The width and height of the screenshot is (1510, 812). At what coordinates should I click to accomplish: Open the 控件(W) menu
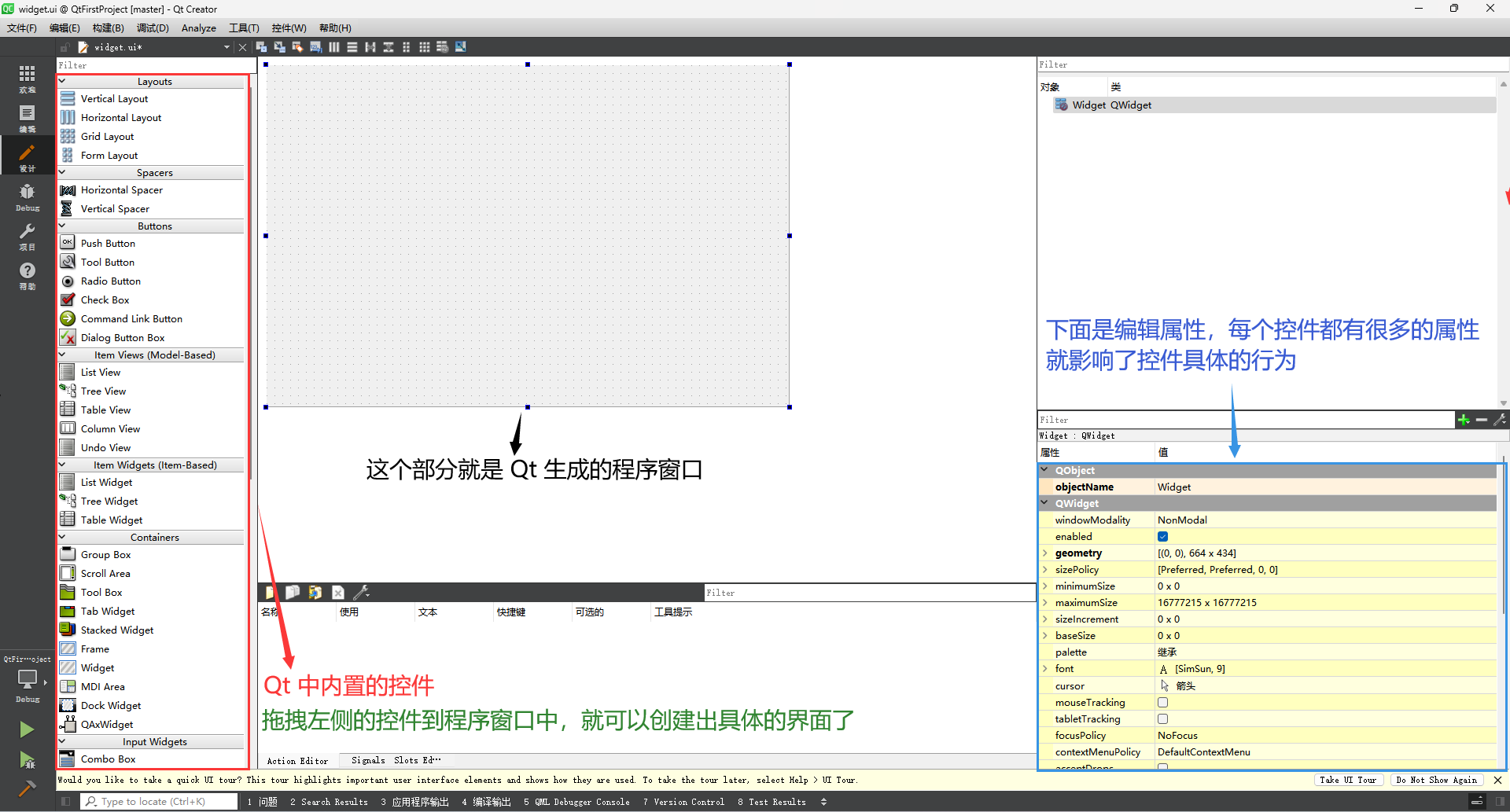pyautogui.click(x=289, y=28)
